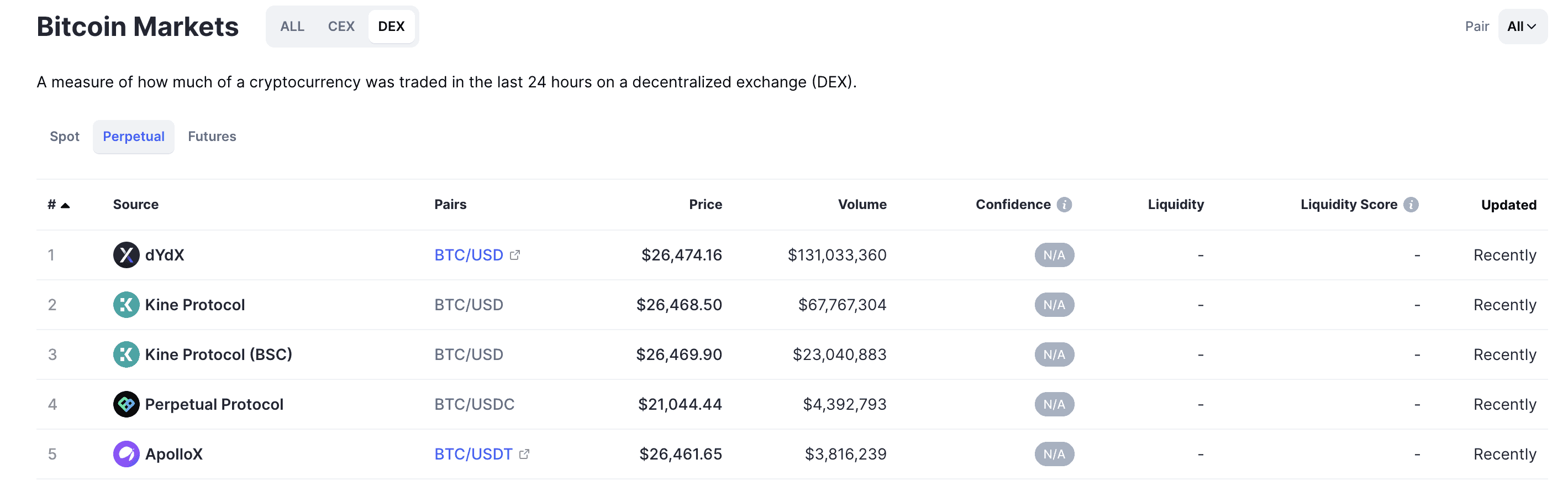The width and height of the screenshot is (1568, 480).
Task: Click N/A confidence badge for dYdX
Action: click(x=1054, y=254)
